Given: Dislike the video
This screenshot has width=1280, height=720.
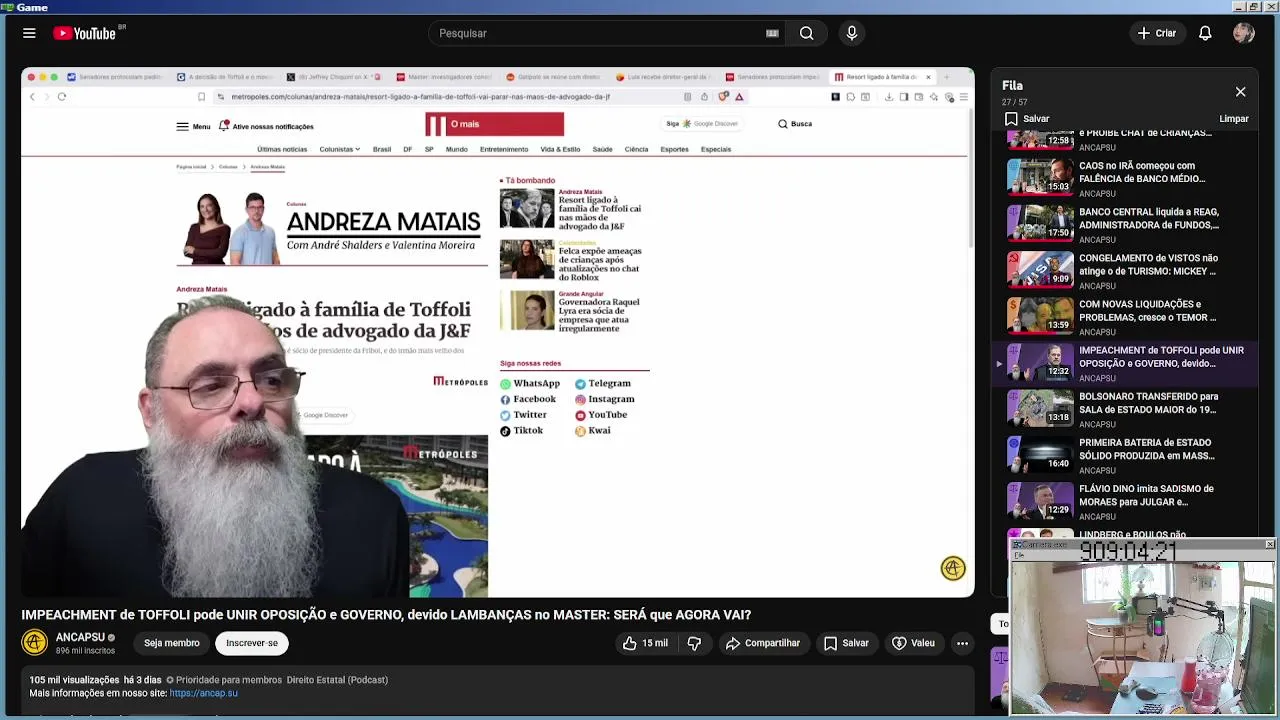Looking at the screenshot, I should point(694,643).
